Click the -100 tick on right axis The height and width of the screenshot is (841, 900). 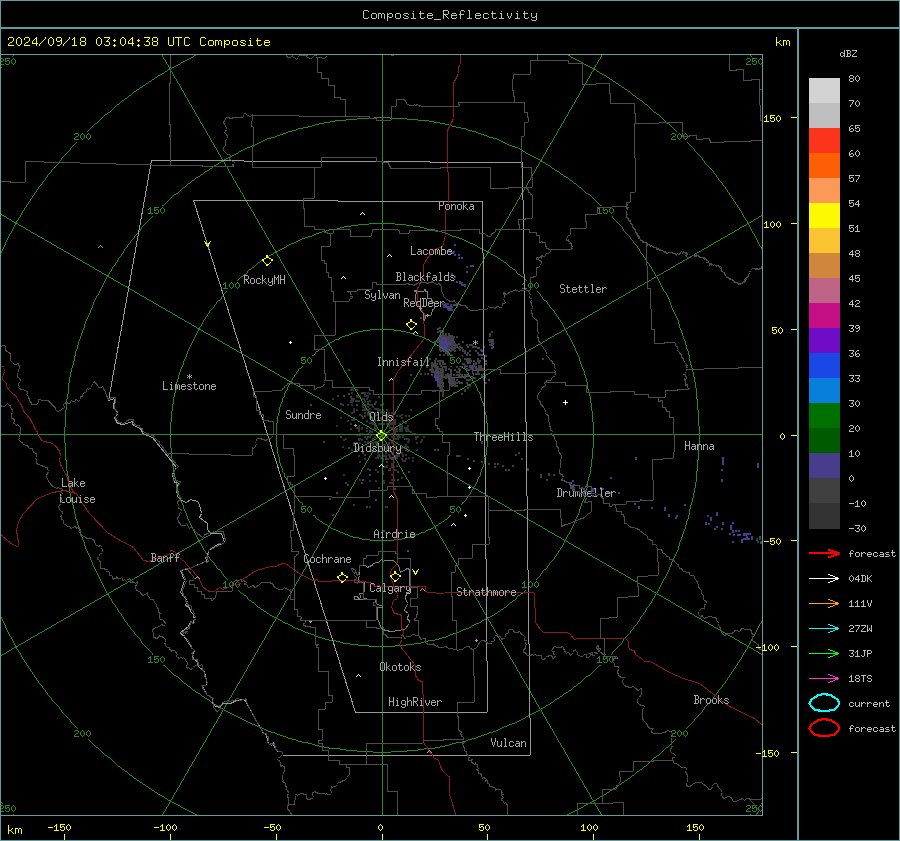pos(767,647)
